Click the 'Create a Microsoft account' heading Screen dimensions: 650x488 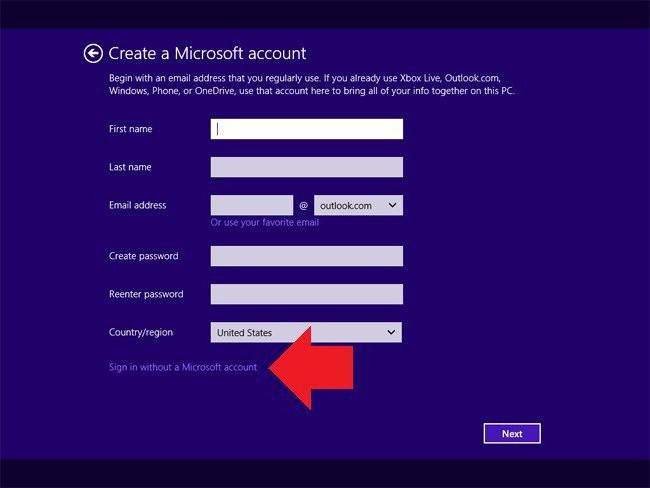tap(207, 53)
